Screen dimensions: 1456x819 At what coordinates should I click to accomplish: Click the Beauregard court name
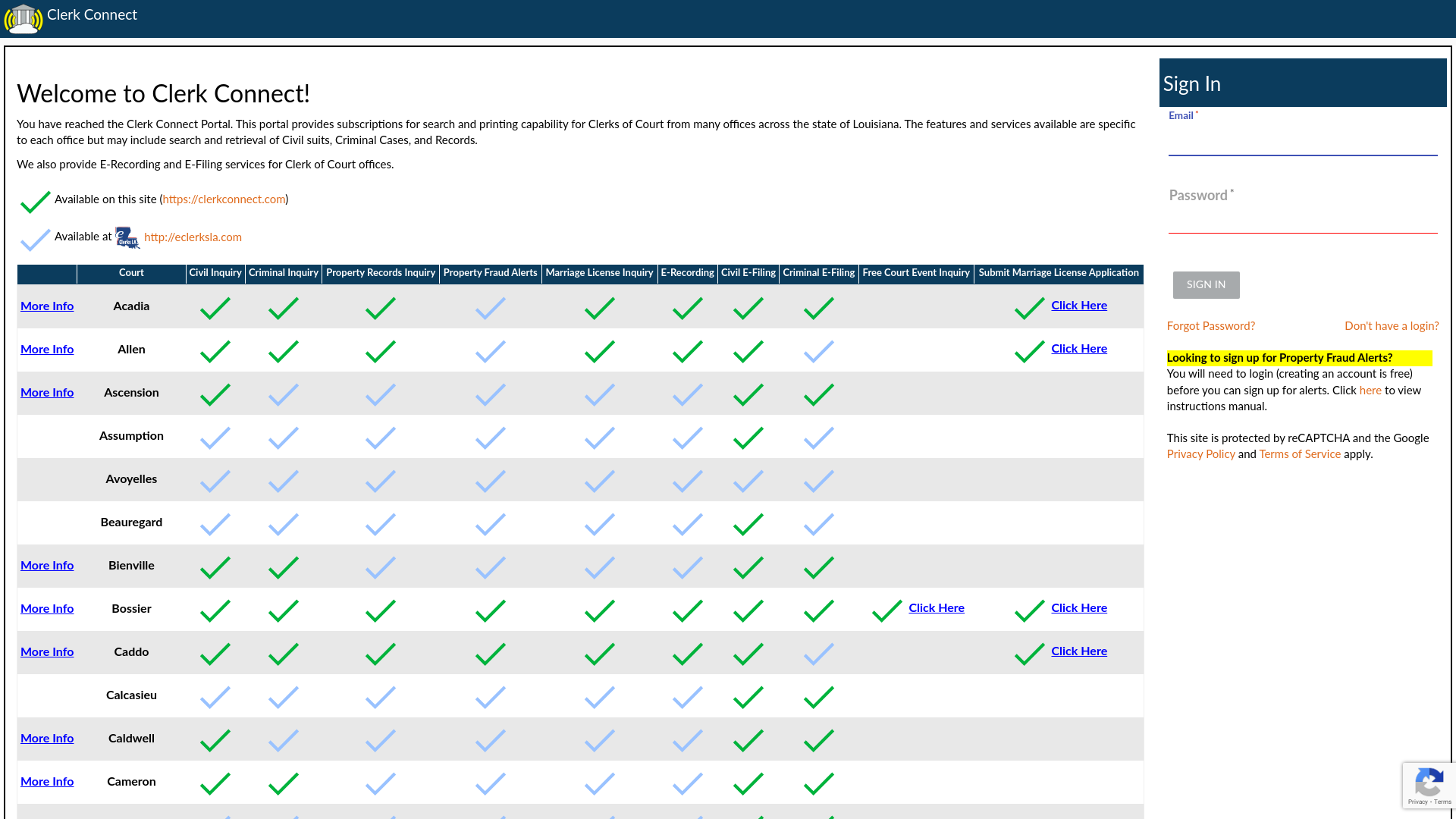coord(131,522)
